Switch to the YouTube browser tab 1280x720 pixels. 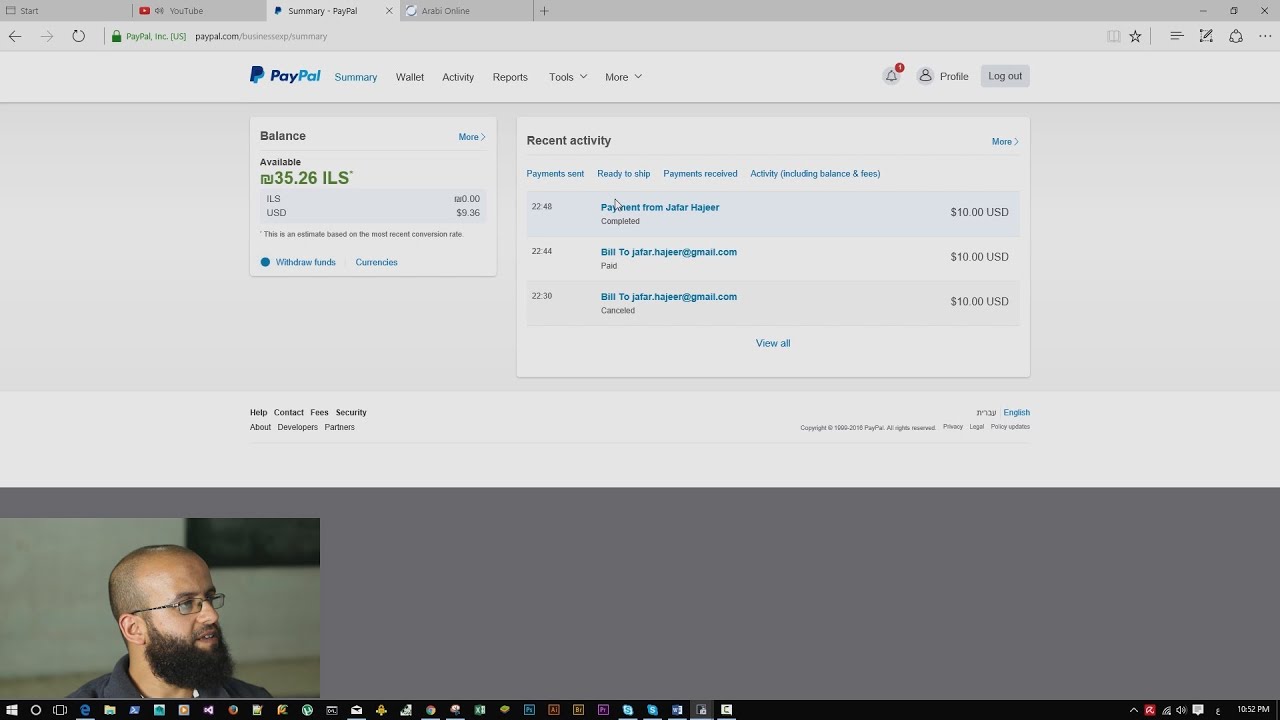tap(200, 11)
